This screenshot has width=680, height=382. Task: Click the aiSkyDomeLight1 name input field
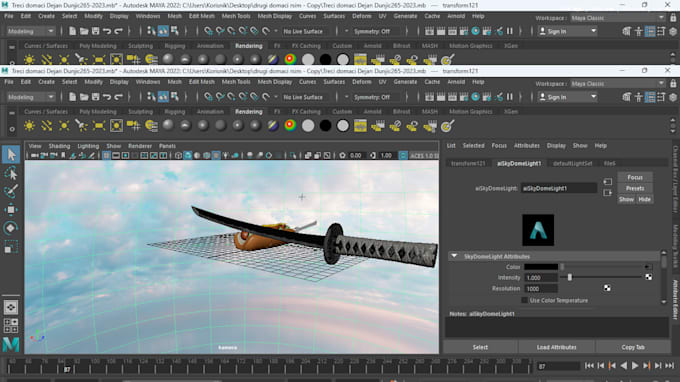559,188
